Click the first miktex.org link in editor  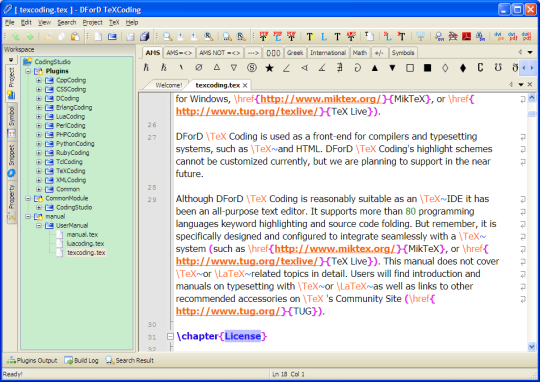point(320,99)
